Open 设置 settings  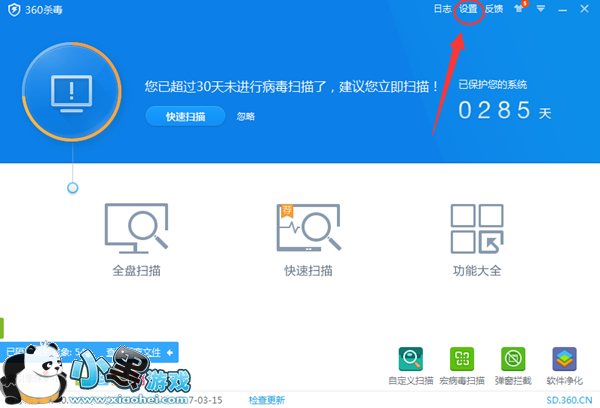pos(468,9)
